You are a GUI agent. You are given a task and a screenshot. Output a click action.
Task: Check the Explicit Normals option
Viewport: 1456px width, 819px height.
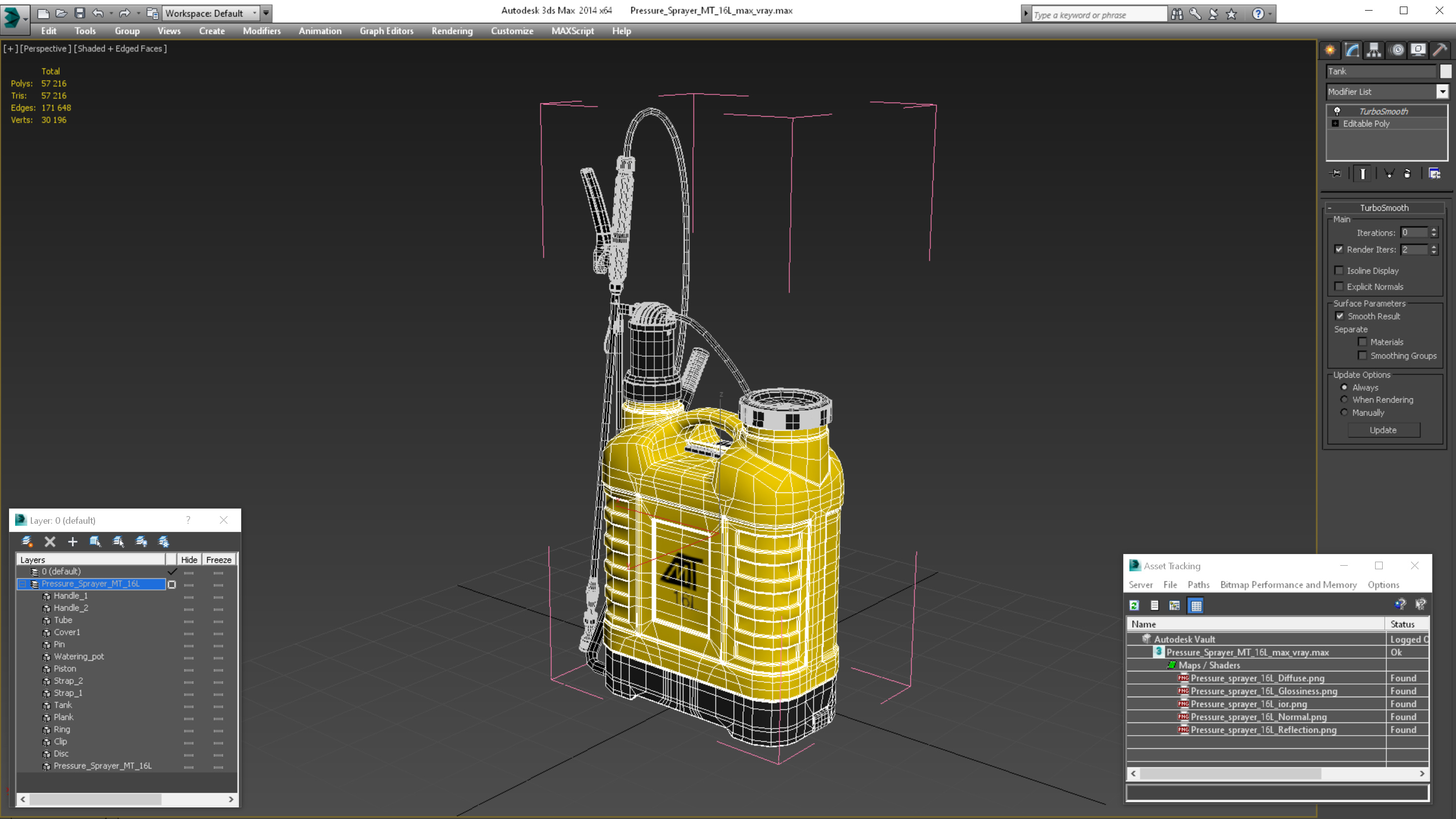coord(1339,287)
